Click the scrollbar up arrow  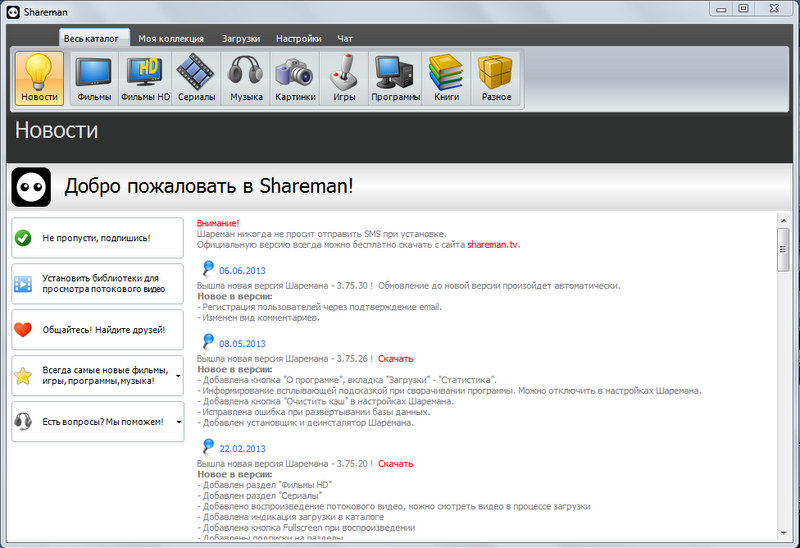coord(783,220)
